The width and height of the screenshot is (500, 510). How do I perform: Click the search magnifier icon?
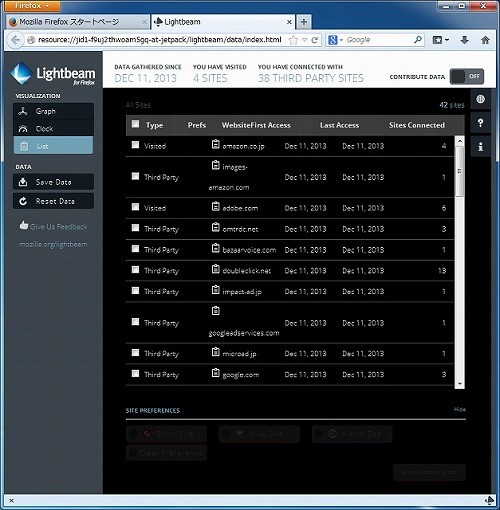click(x=417, y=40)
